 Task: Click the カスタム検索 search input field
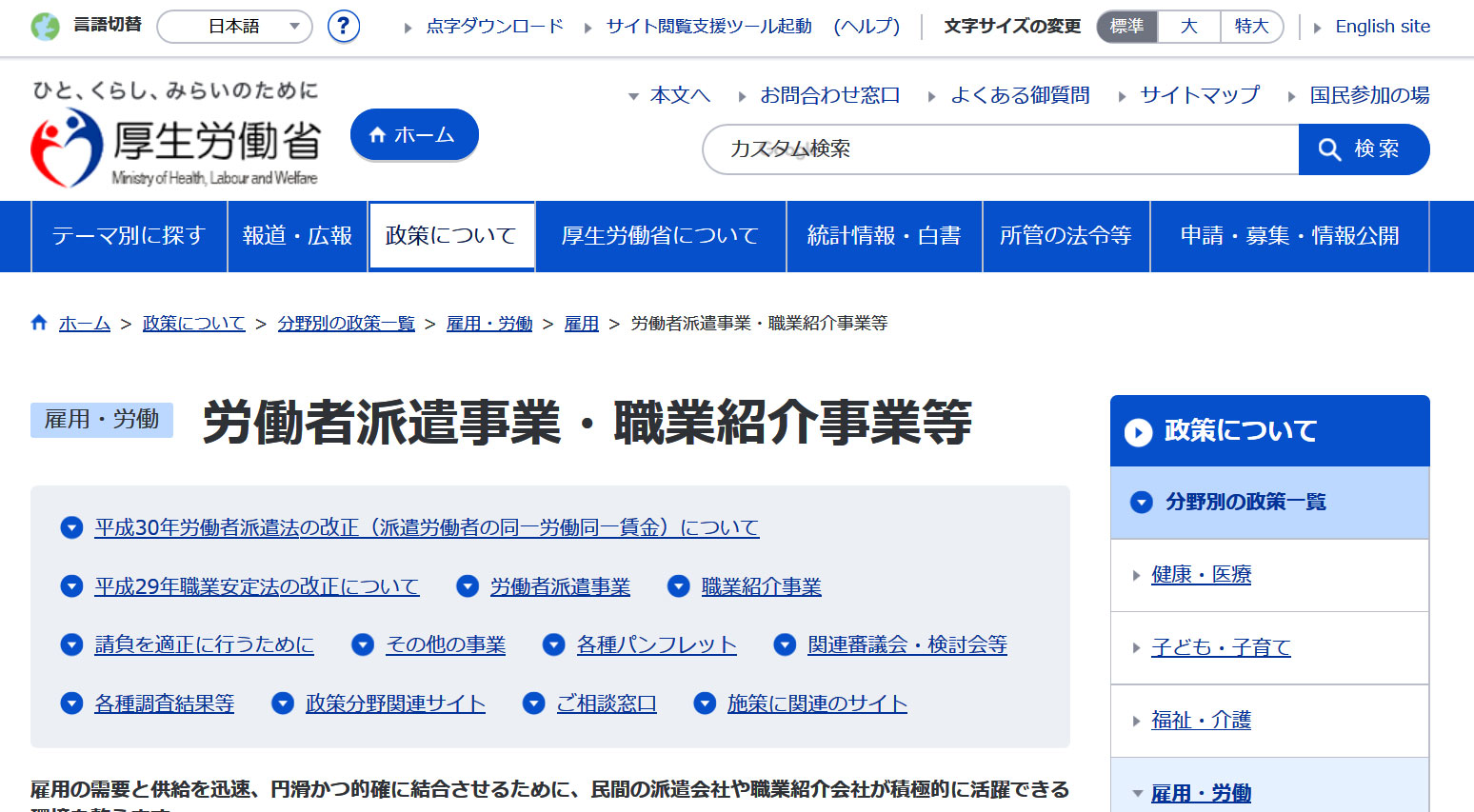coord(1000,149)
